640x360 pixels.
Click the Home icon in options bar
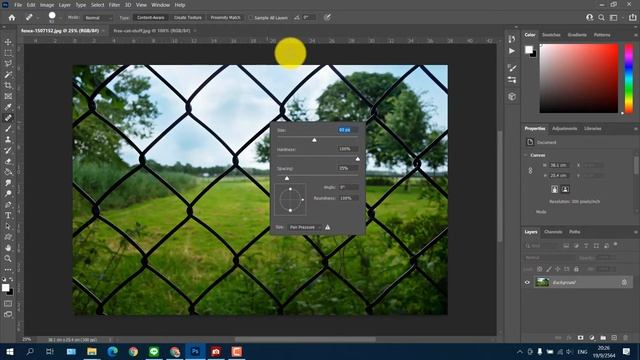point(12,18)
